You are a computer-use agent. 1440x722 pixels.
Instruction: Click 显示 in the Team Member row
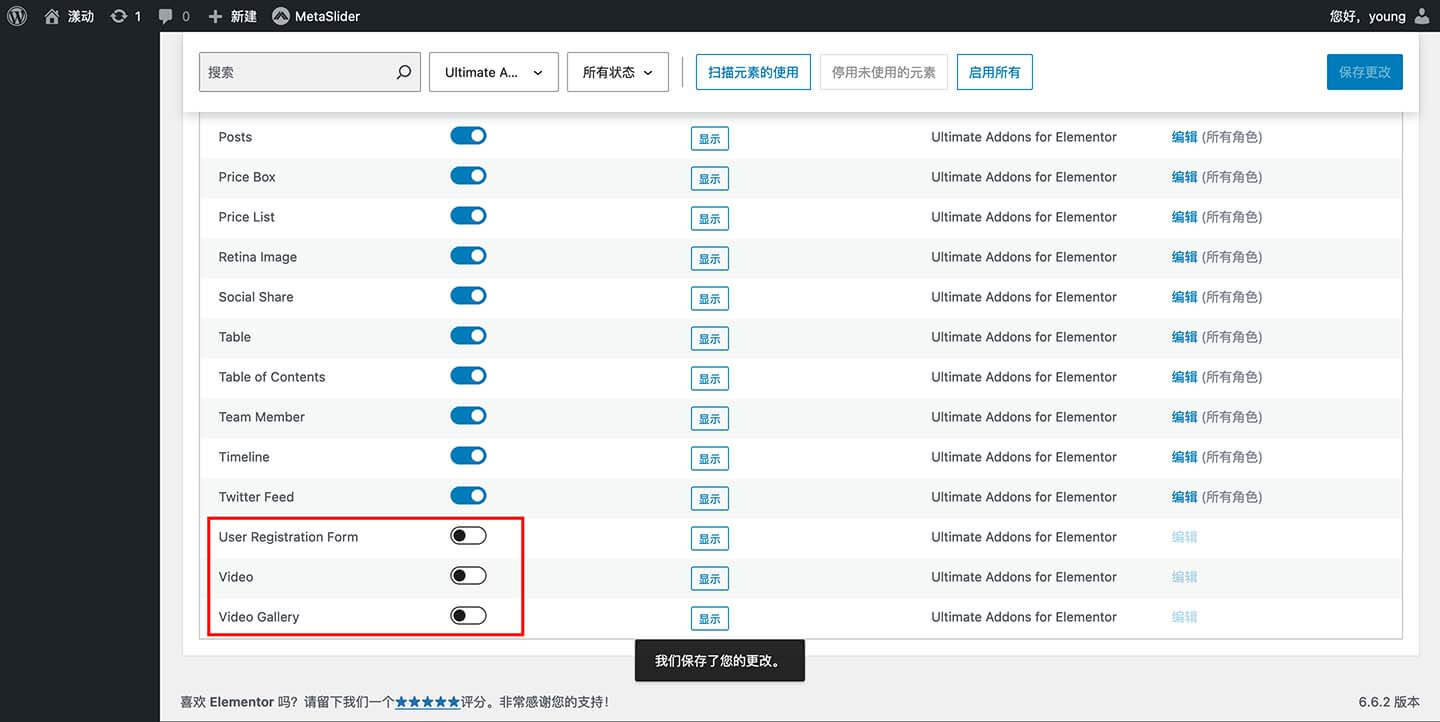710,419
